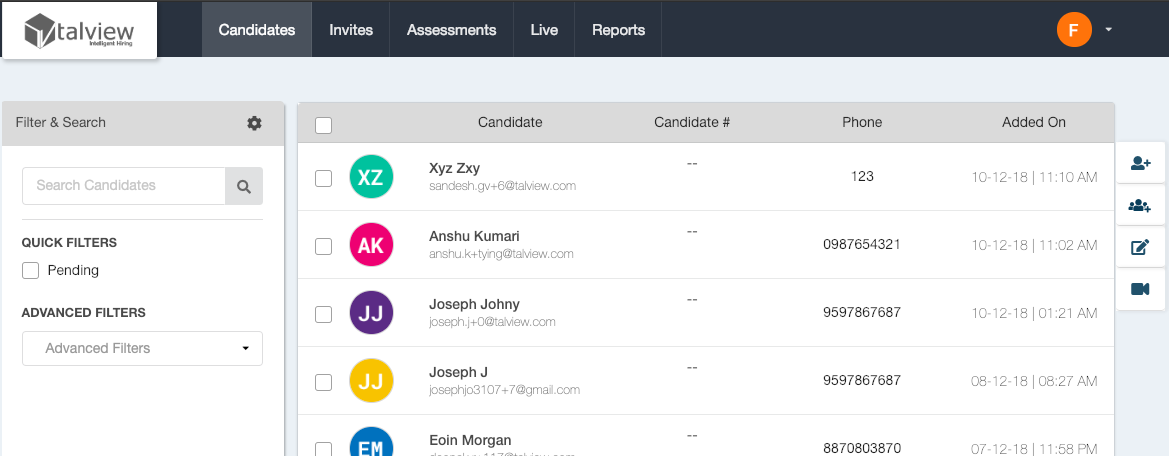
Task: Click the search magnifier button
Action: 244,186
